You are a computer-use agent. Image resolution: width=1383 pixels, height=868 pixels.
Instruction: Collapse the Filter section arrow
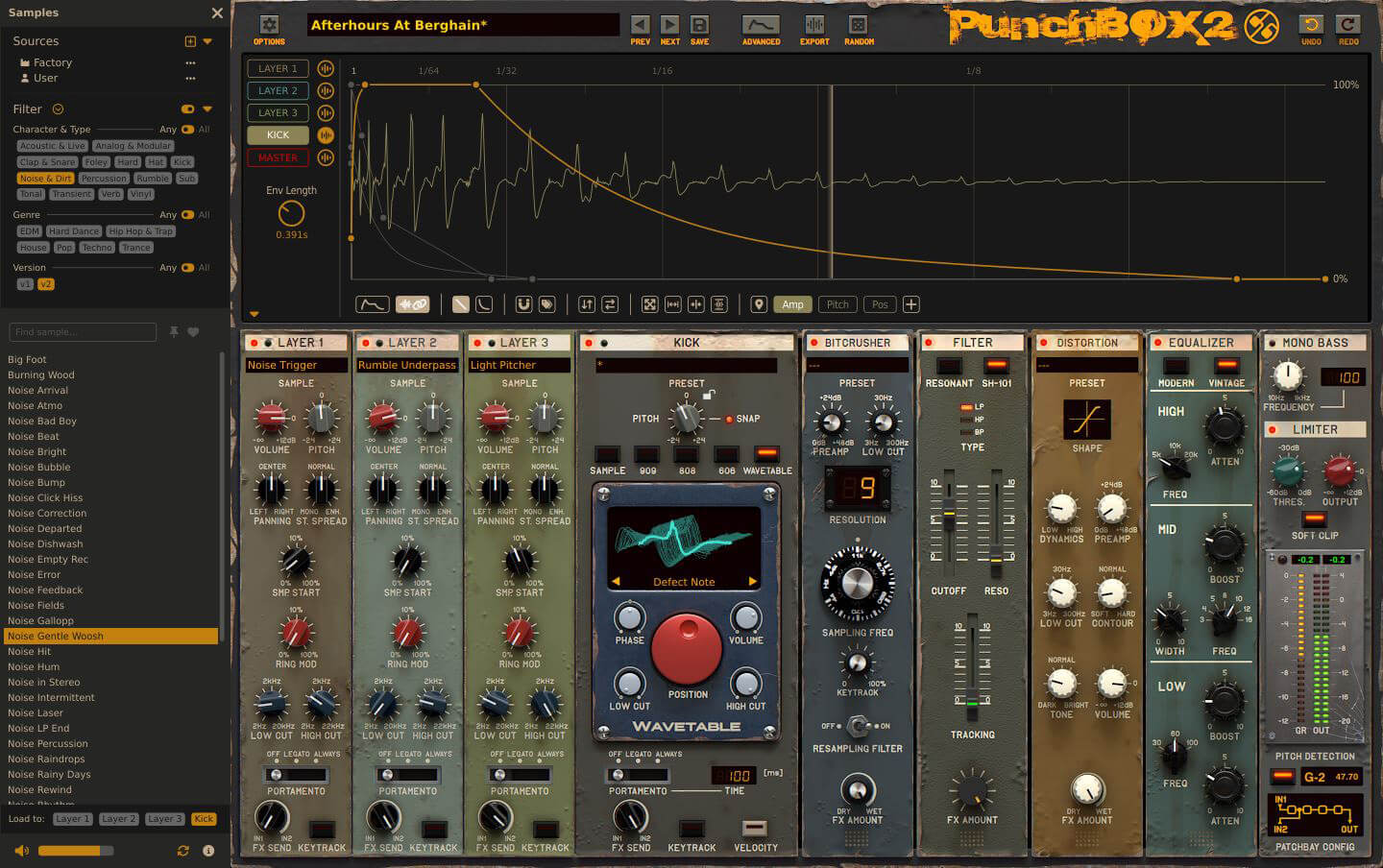tap(207, 109)
